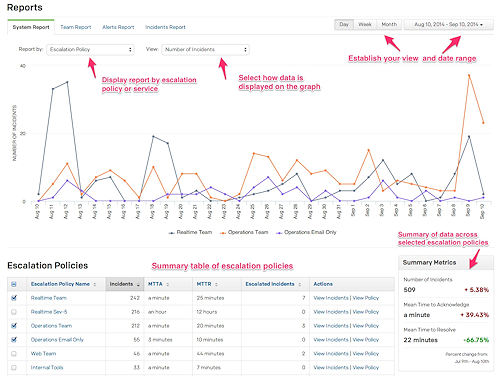Click the Escalation Policies heading
This screenshot has height=376, width=500.
(x=48, y=266)
